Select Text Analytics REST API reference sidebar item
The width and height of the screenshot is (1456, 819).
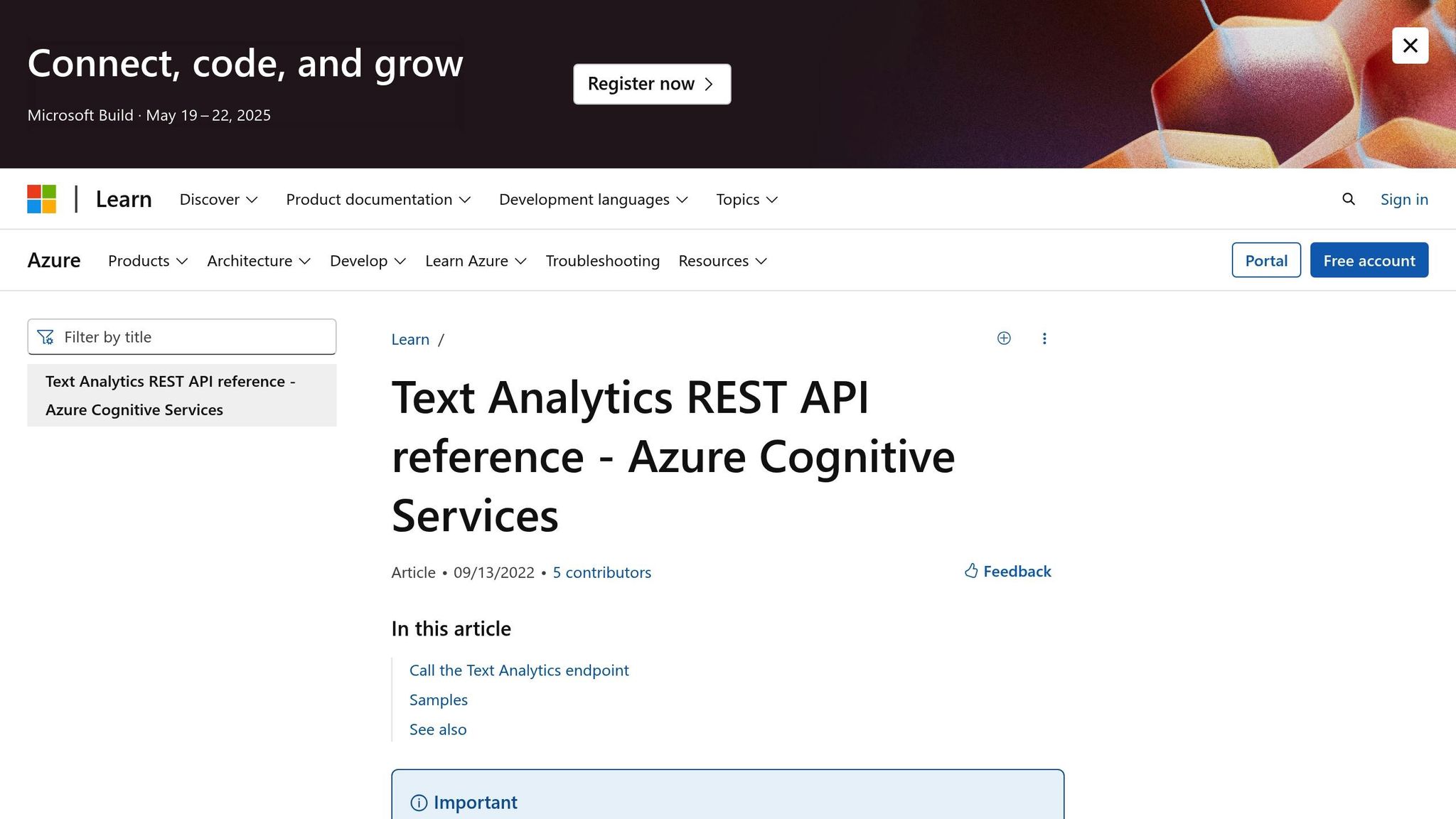coord(182,395)
